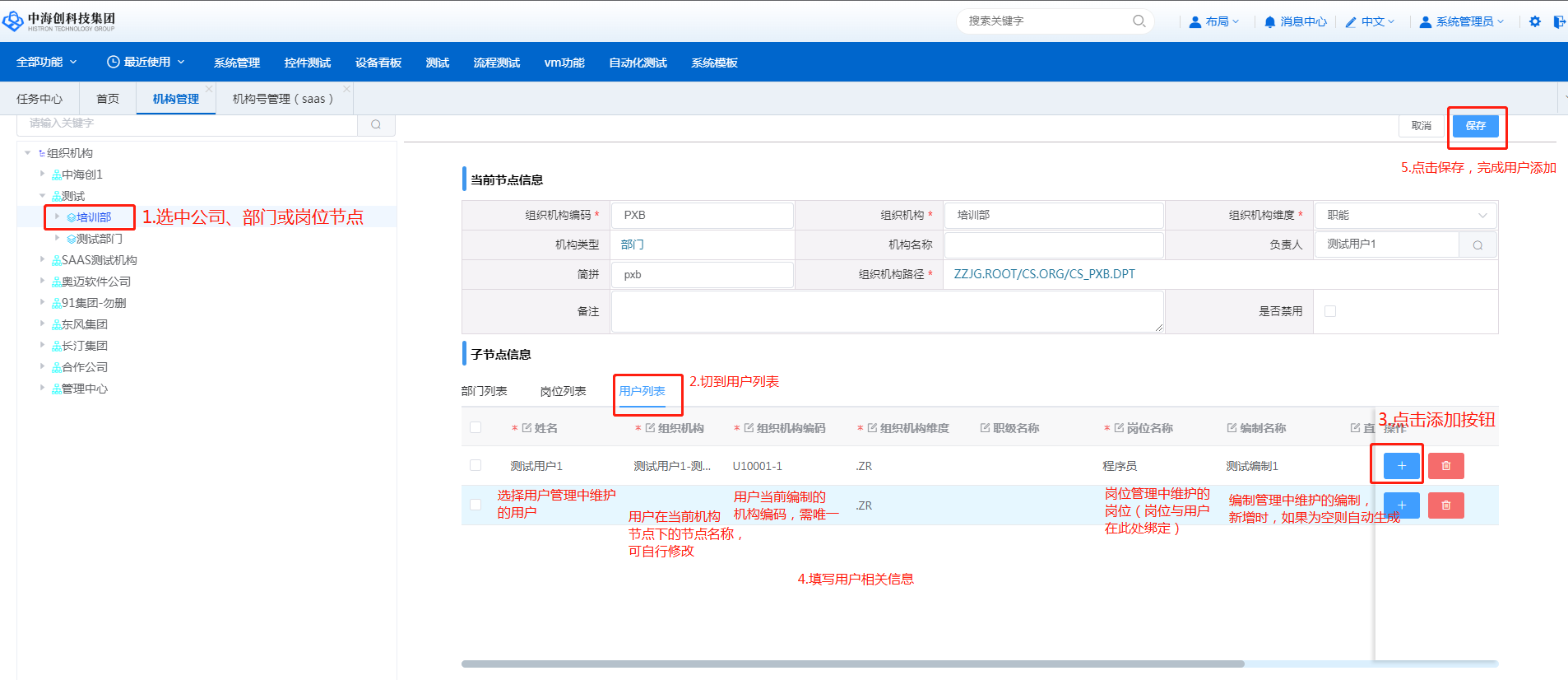This screenshot has height=680, width=1568.
Task: Select all rows via header checkbox
Action: [476, 427]
